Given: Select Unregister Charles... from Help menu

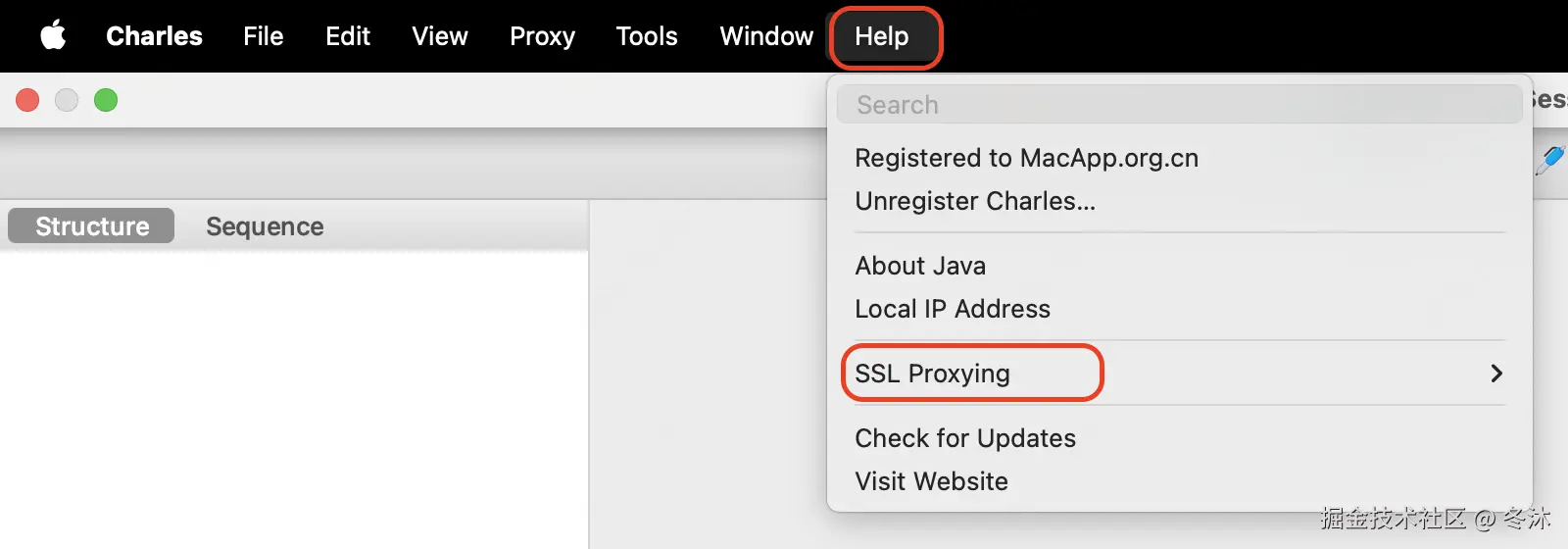Looking at the screenshot, I should [975, 201].
